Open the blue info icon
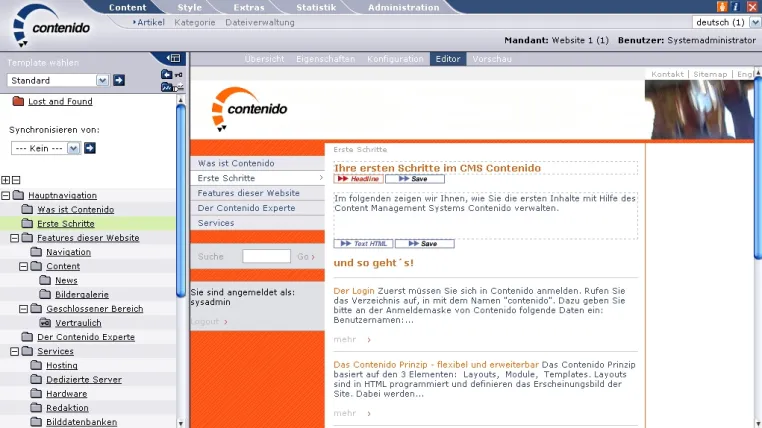The image size is (762, 428). [735, 6]
